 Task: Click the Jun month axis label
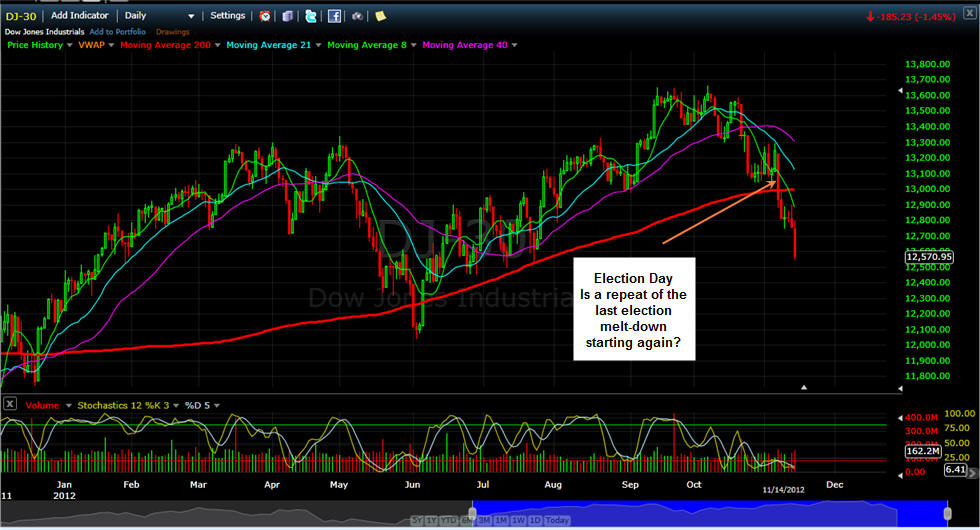[412, 484]
